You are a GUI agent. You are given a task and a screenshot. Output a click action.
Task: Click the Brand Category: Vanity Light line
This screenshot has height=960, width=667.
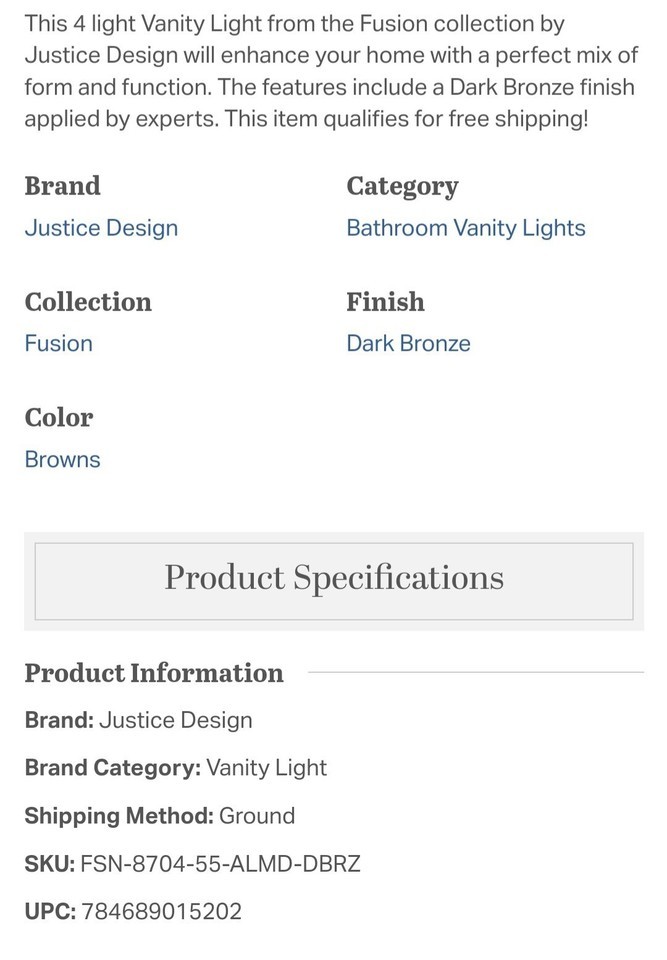tap(176, 768)
